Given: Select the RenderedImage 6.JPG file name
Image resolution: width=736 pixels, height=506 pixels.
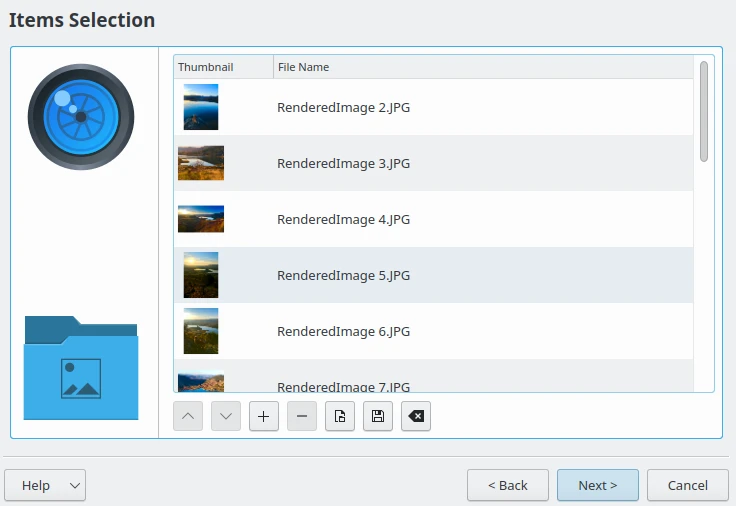Looking at the screenshot, I should pyautogui.click(x=343, y=331).
